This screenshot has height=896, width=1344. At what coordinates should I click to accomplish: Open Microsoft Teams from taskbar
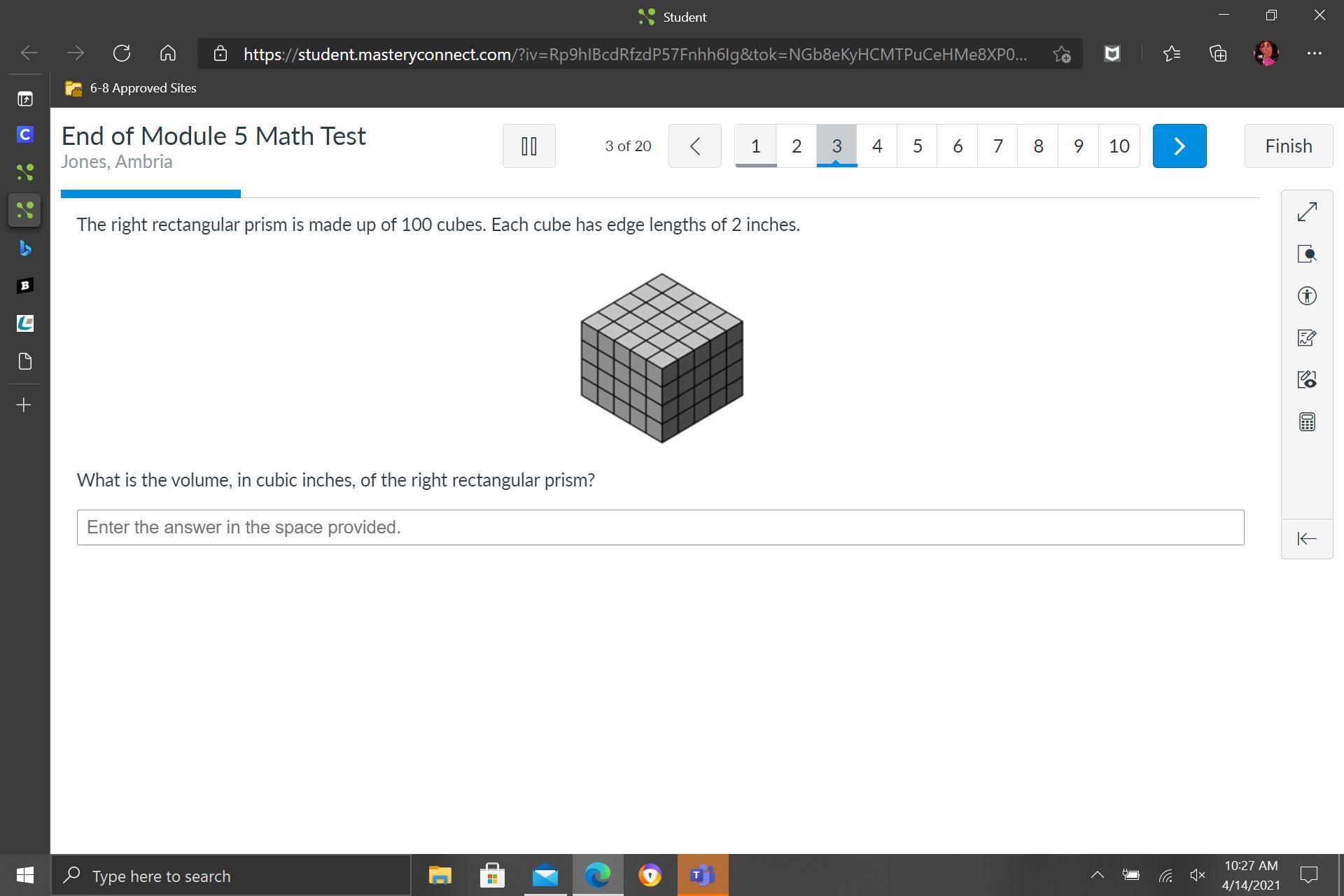point(702,875)
